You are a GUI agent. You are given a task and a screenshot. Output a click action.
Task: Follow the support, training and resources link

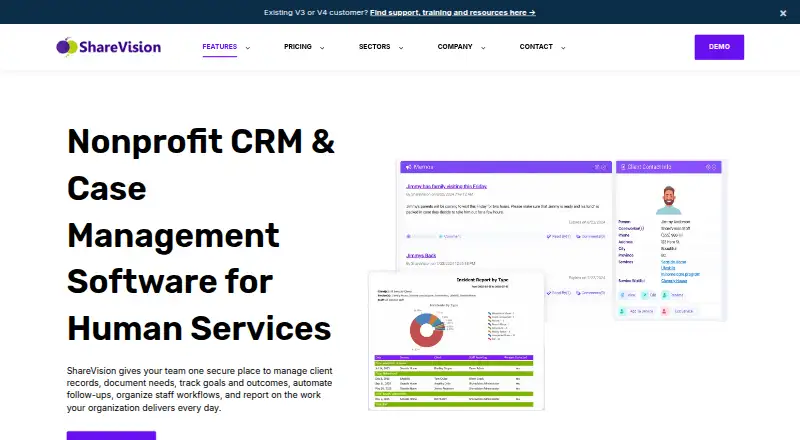[453, 12]
